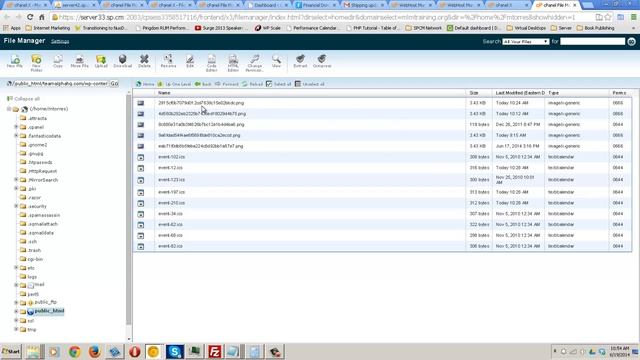Select the .trash folder in tree
640x360 pixels.
pyautogui.click(x=34, y=250)
